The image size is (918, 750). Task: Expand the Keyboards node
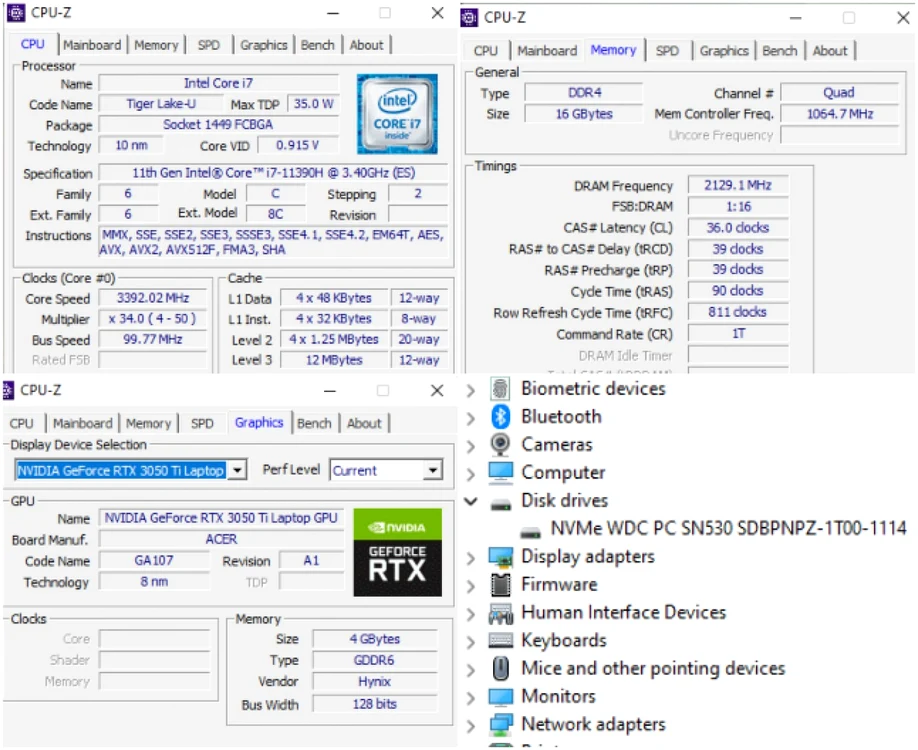[x=471, y=641]
